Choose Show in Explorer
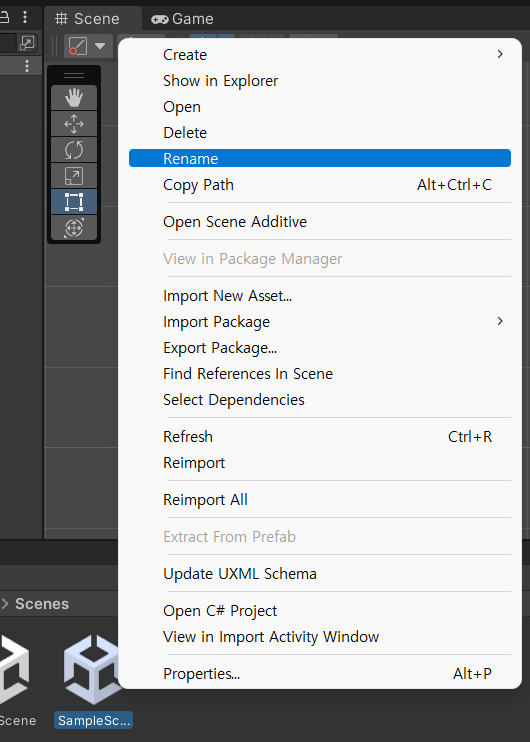 coord(320,81)
